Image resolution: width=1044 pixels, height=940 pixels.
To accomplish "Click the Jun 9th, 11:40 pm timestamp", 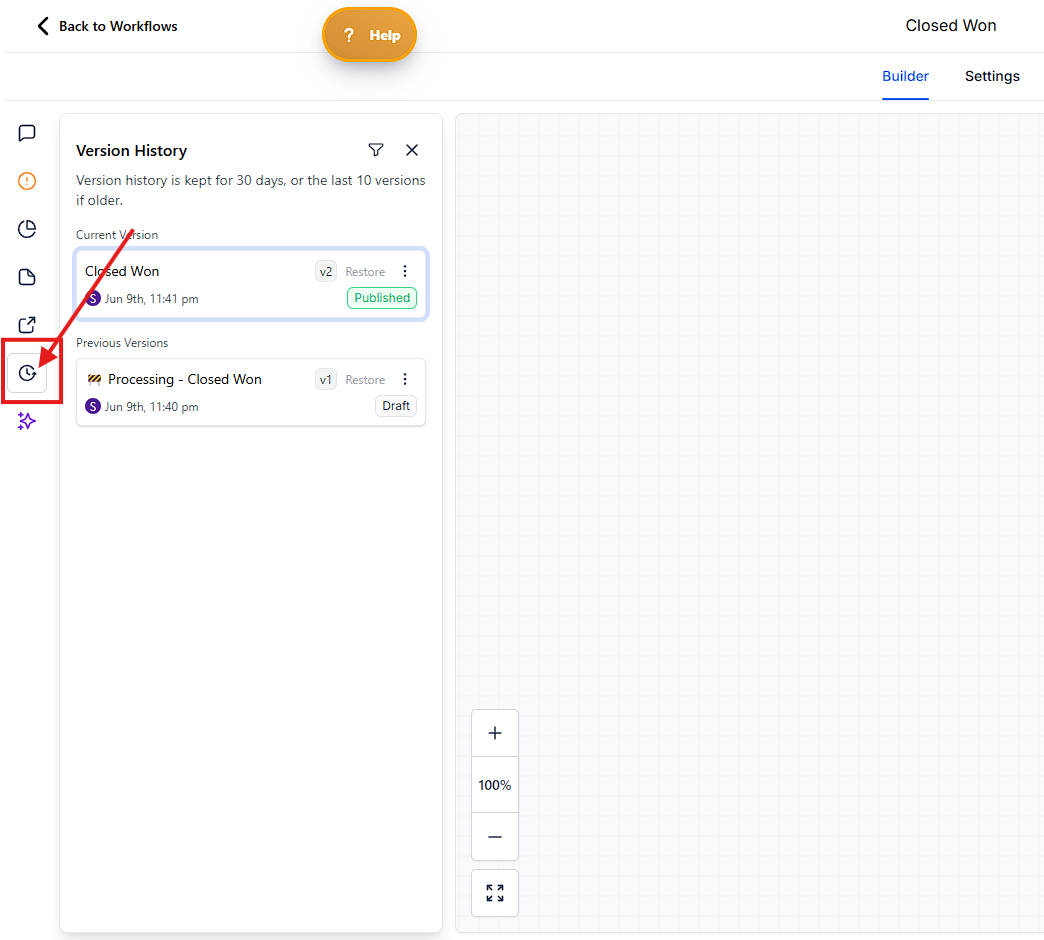I will (152, 407).
